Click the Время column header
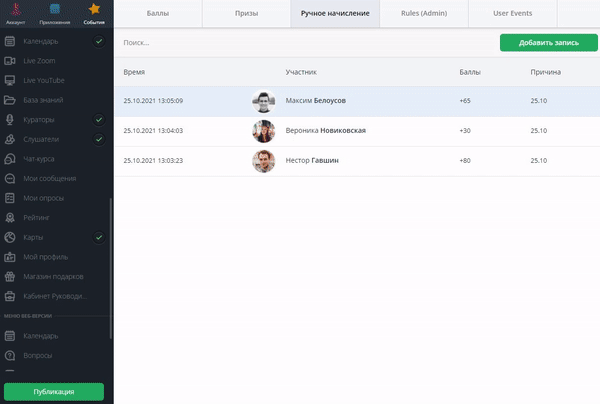Screen dimensions: 600x404 point(134,72)
